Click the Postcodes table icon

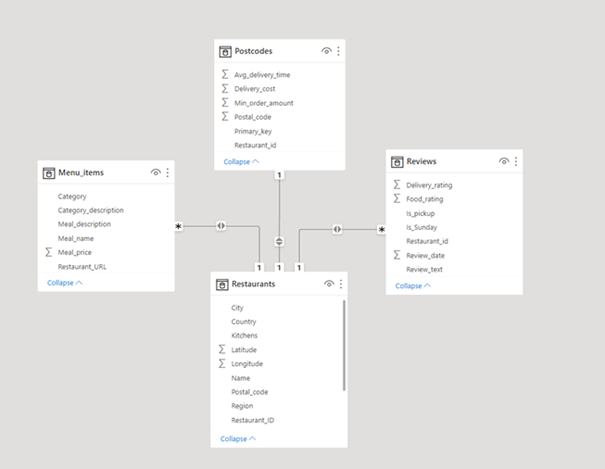225,51
